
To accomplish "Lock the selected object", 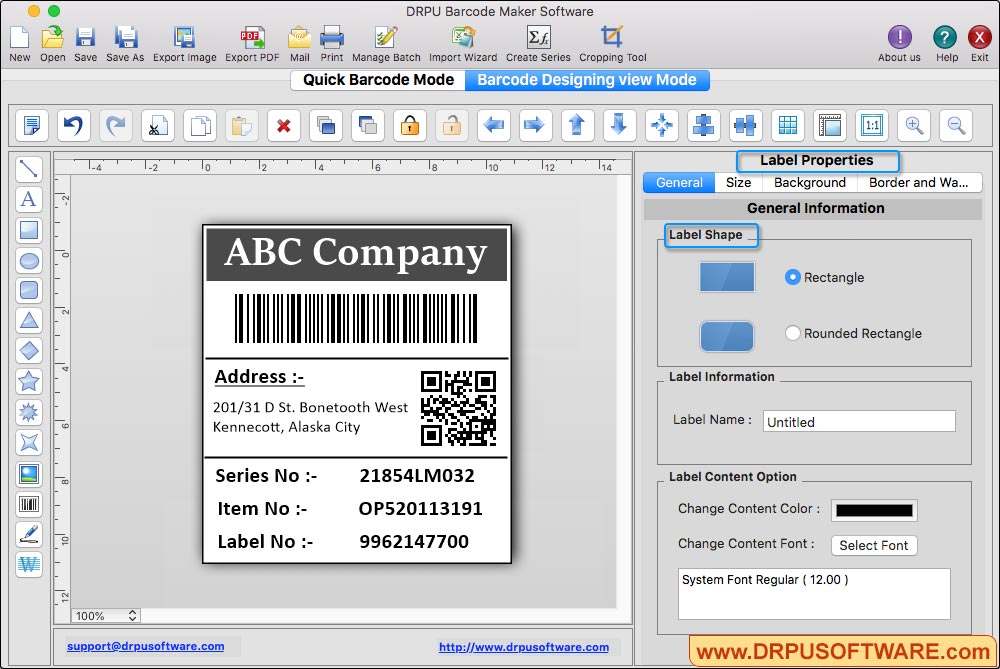I will (409, 125).
